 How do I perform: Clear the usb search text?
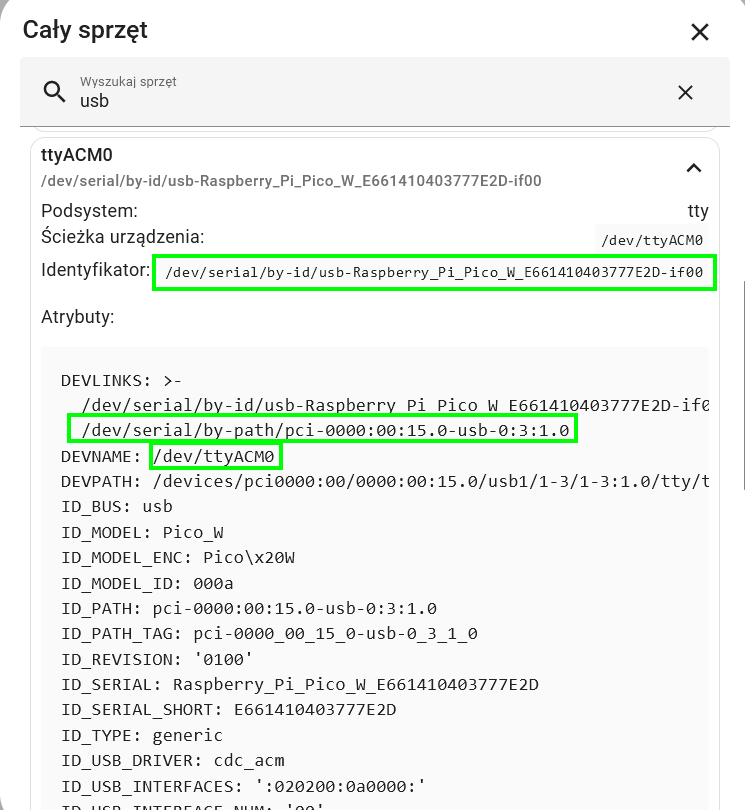[685, 92]
